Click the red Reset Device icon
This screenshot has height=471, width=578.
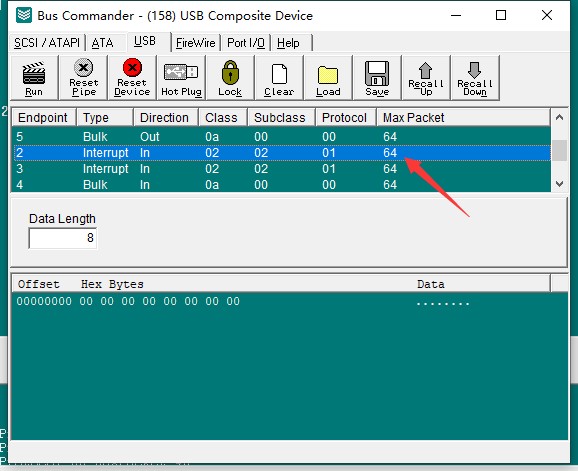pyautogui.click(x=132, y=67)
